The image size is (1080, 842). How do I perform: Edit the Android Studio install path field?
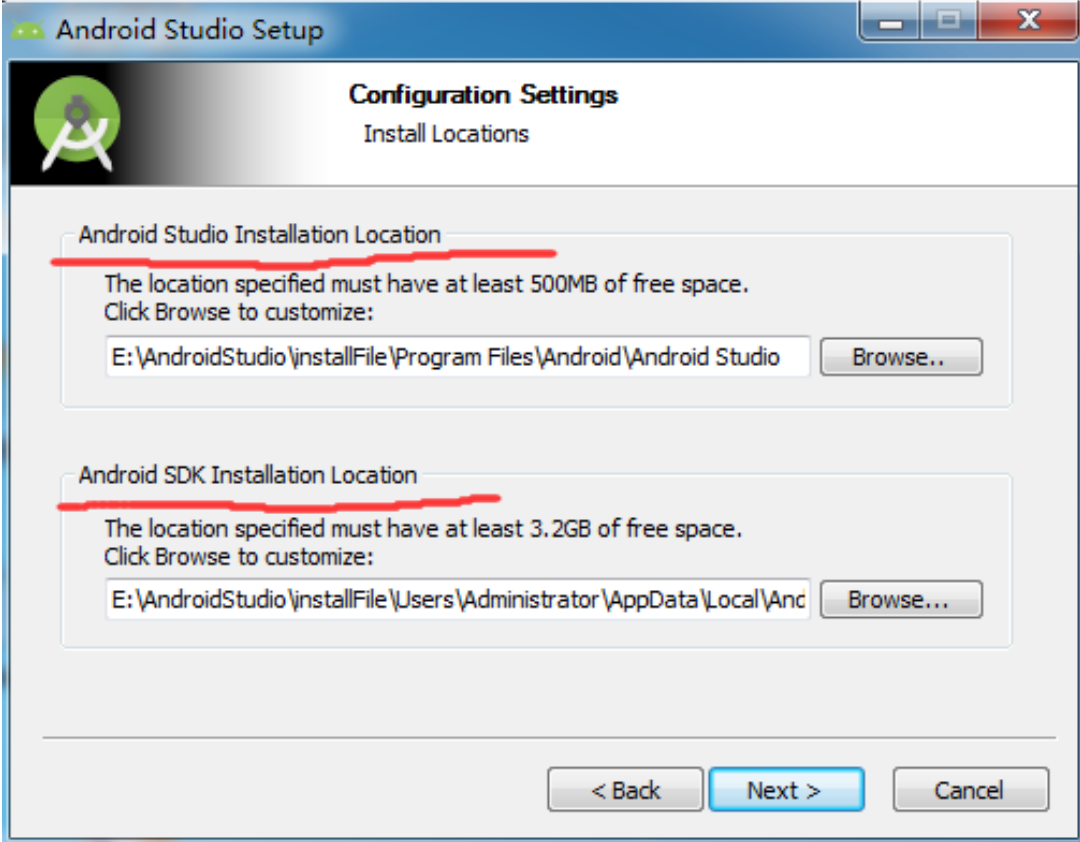click(457, 357)
